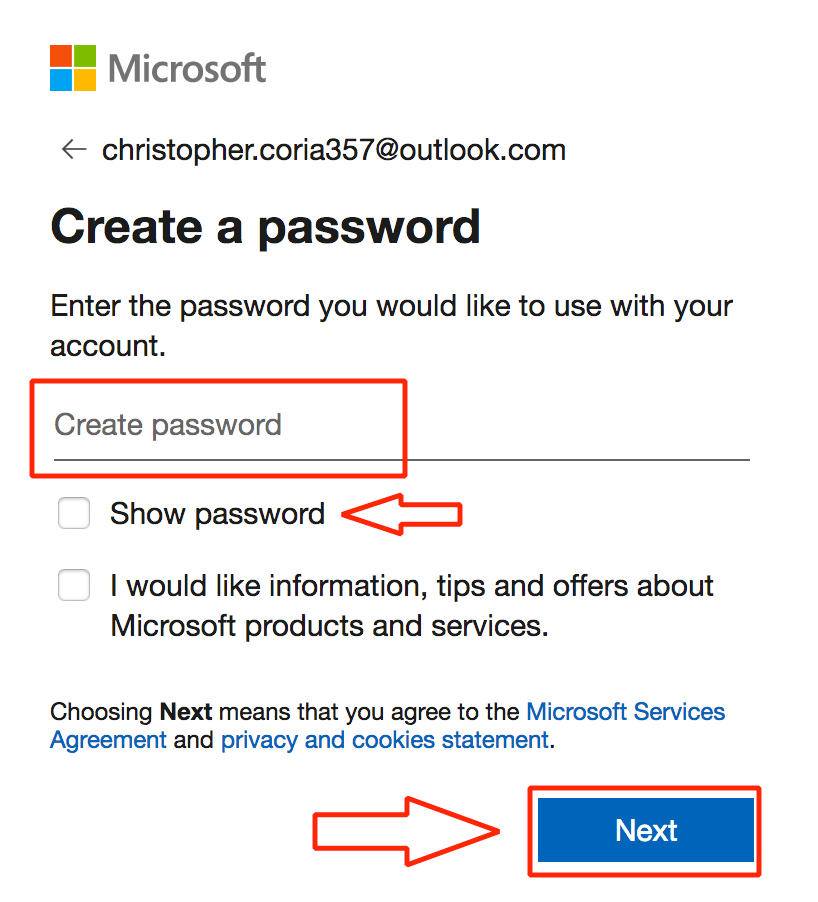Click the password instructions paragraph text
Viewport: 818px width, 902px height.
point(391,326)
